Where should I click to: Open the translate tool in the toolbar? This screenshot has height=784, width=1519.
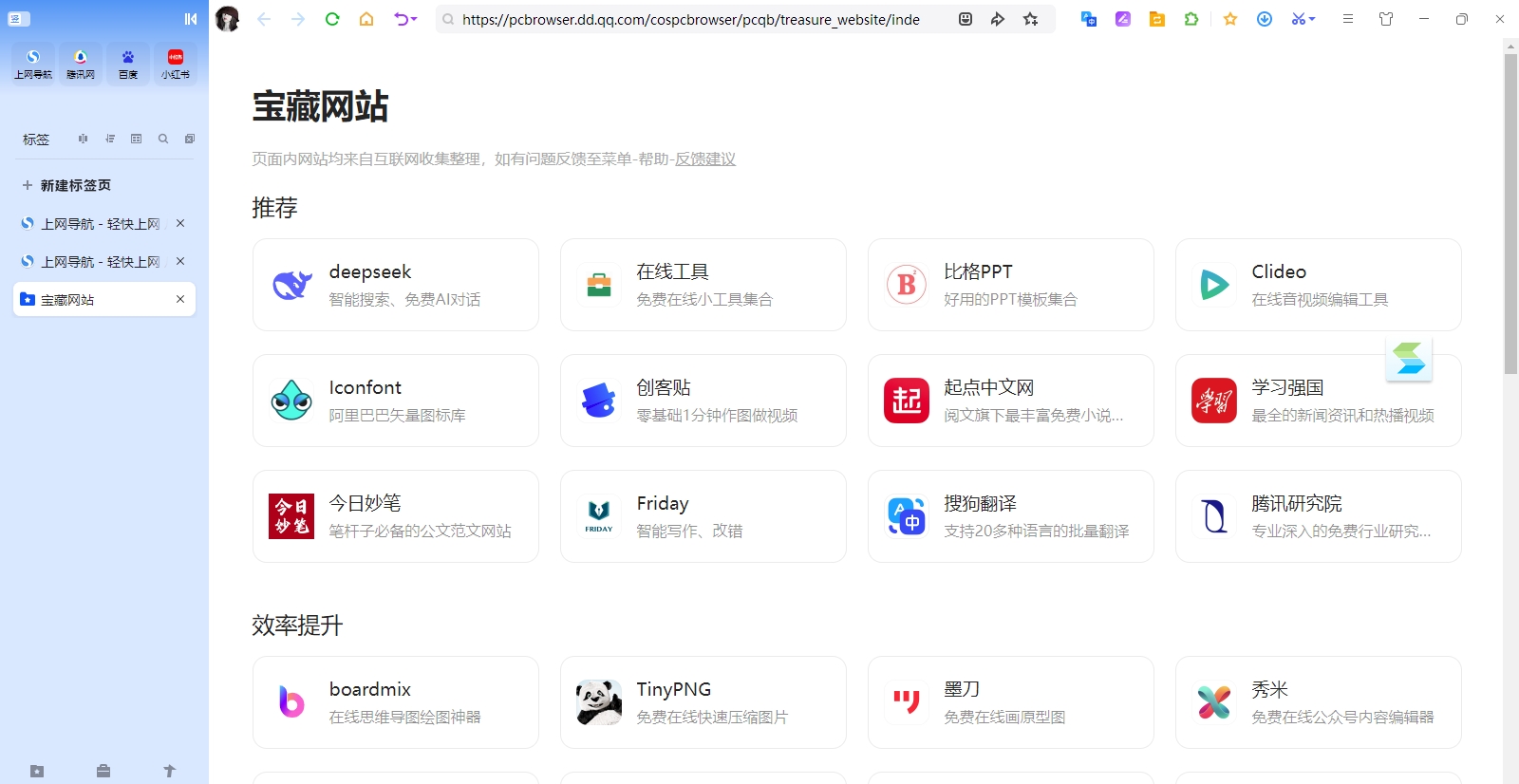click(x=1089, y=19)
